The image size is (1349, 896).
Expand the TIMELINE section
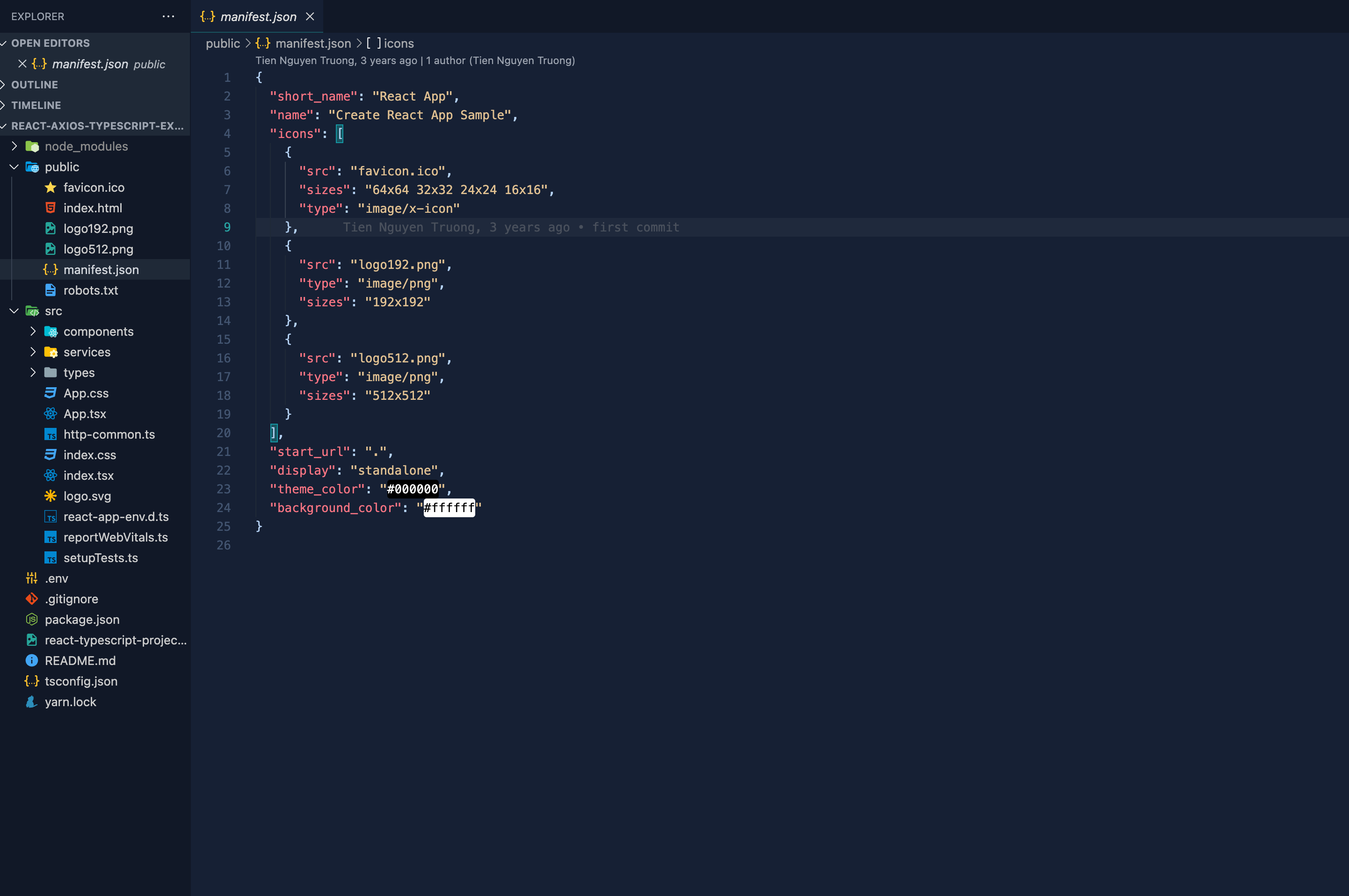pyautogui.click(x=36, y=105)
